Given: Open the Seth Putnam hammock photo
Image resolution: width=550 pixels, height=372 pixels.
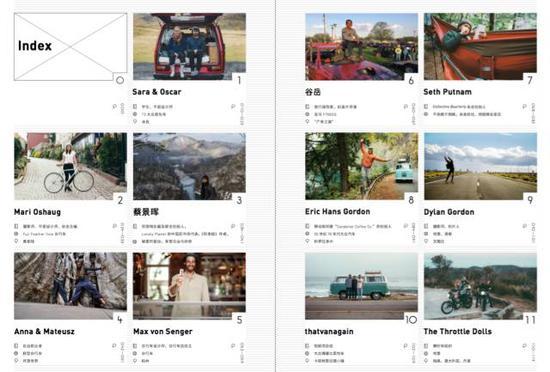Looking at the screenshot, I should coord(480,46).
